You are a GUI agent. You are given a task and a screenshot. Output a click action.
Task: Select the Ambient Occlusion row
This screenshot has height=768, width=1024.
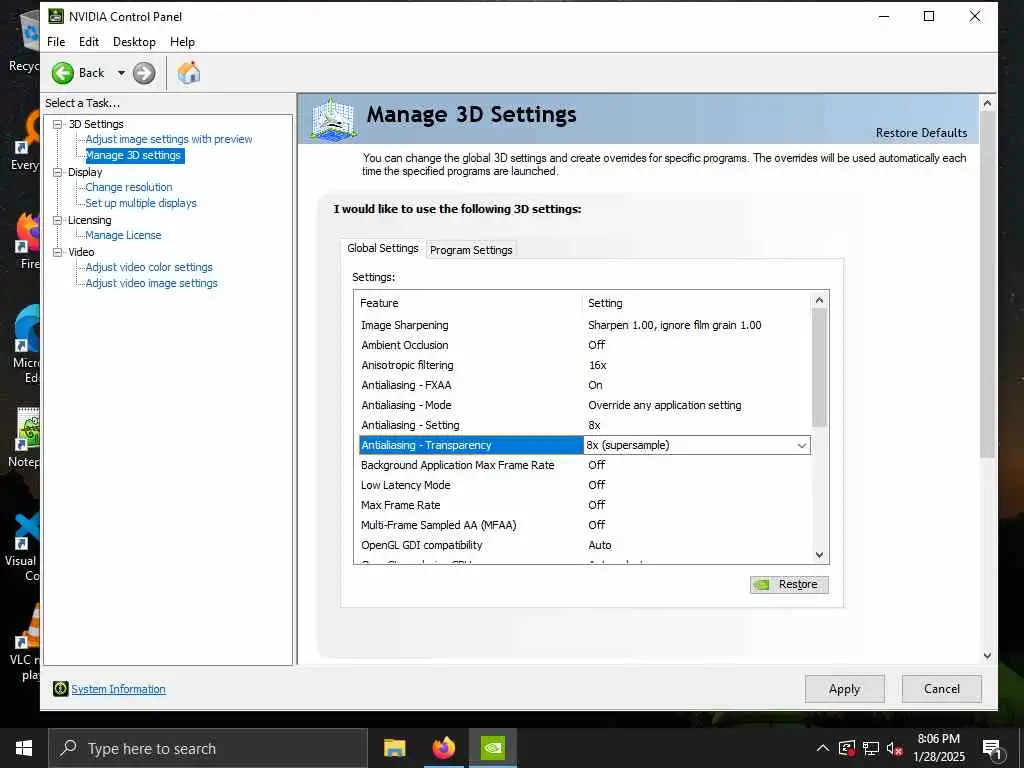[585, 345]
